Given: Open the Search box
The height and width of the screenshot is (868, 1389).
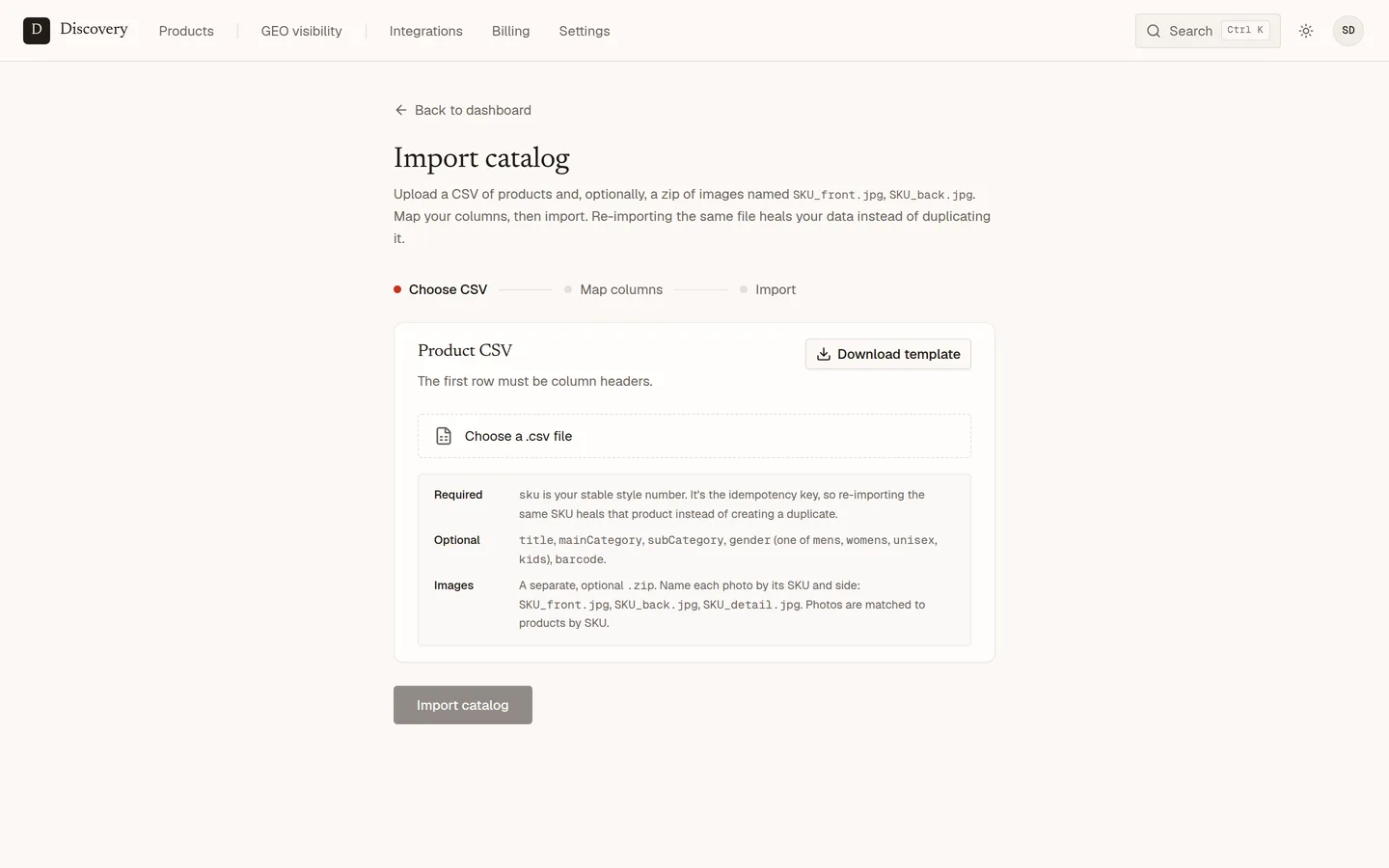Looking at the screenshot, I should pyautogui.click(x=1208, y=31).
